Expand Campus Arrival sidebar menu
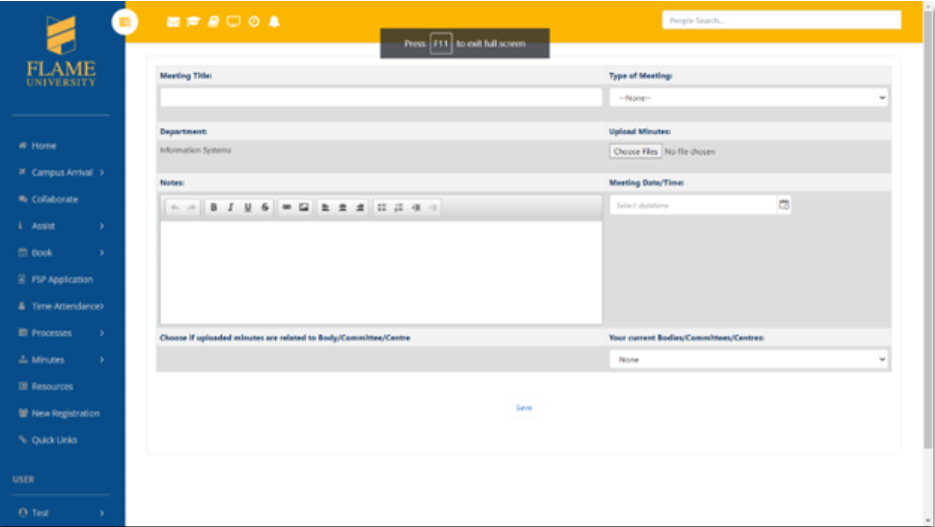The height and width of the screenshot is (527, 935). 61,172
